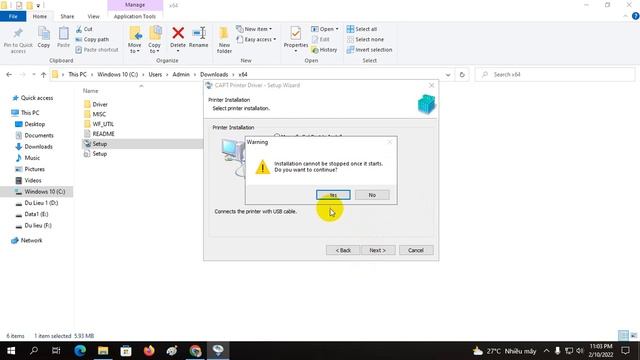The width and height of the screenshot is (640, 360).
Task: Expand the Easy access dropdown
Action: (256, 39)
